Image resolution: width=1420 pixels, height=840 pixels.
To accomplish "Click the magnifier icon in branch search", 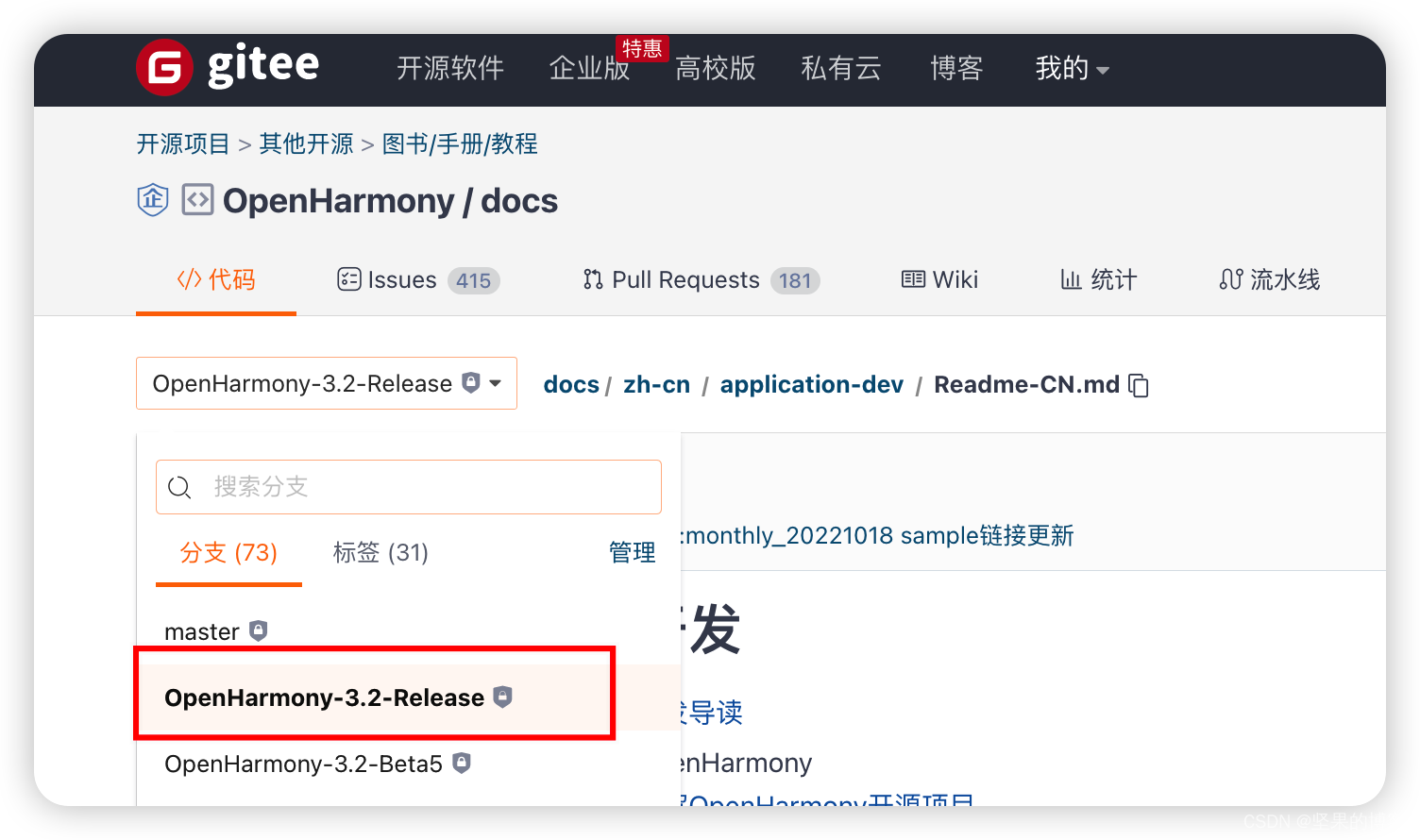I will pyautogui.click(x=179, y=487).
